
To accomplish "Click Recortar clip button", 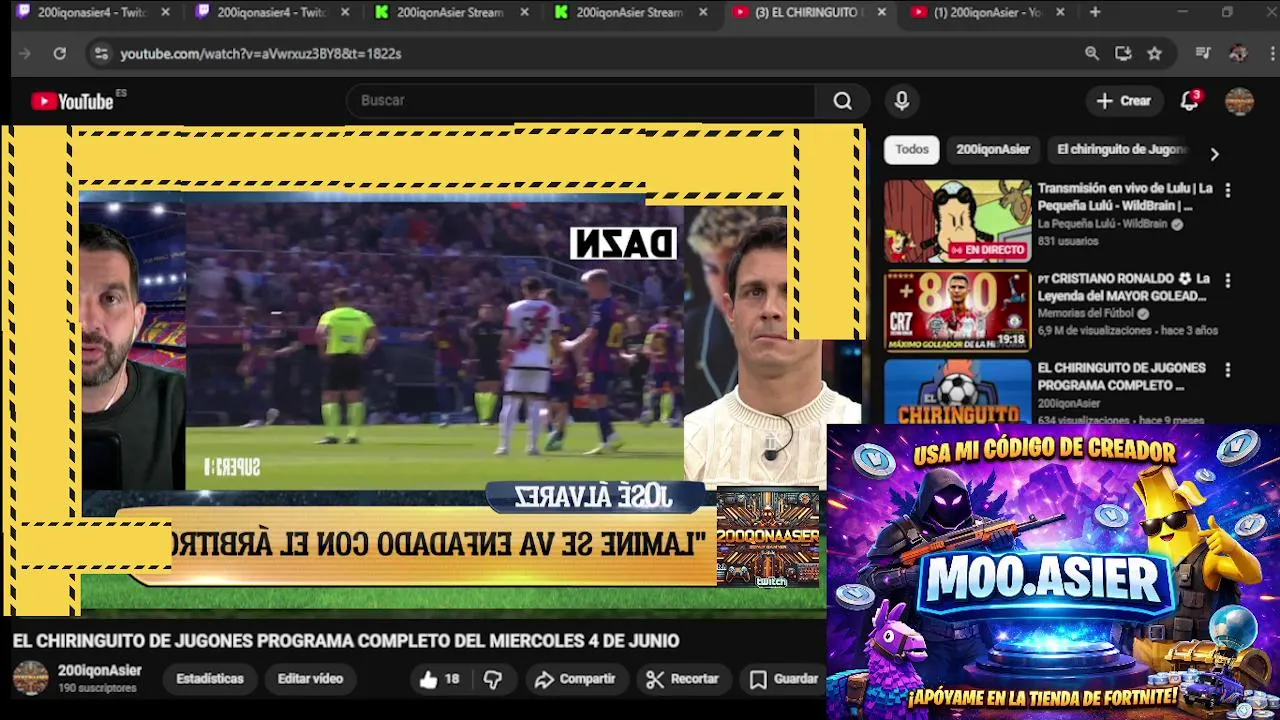I will click(683, 679).
